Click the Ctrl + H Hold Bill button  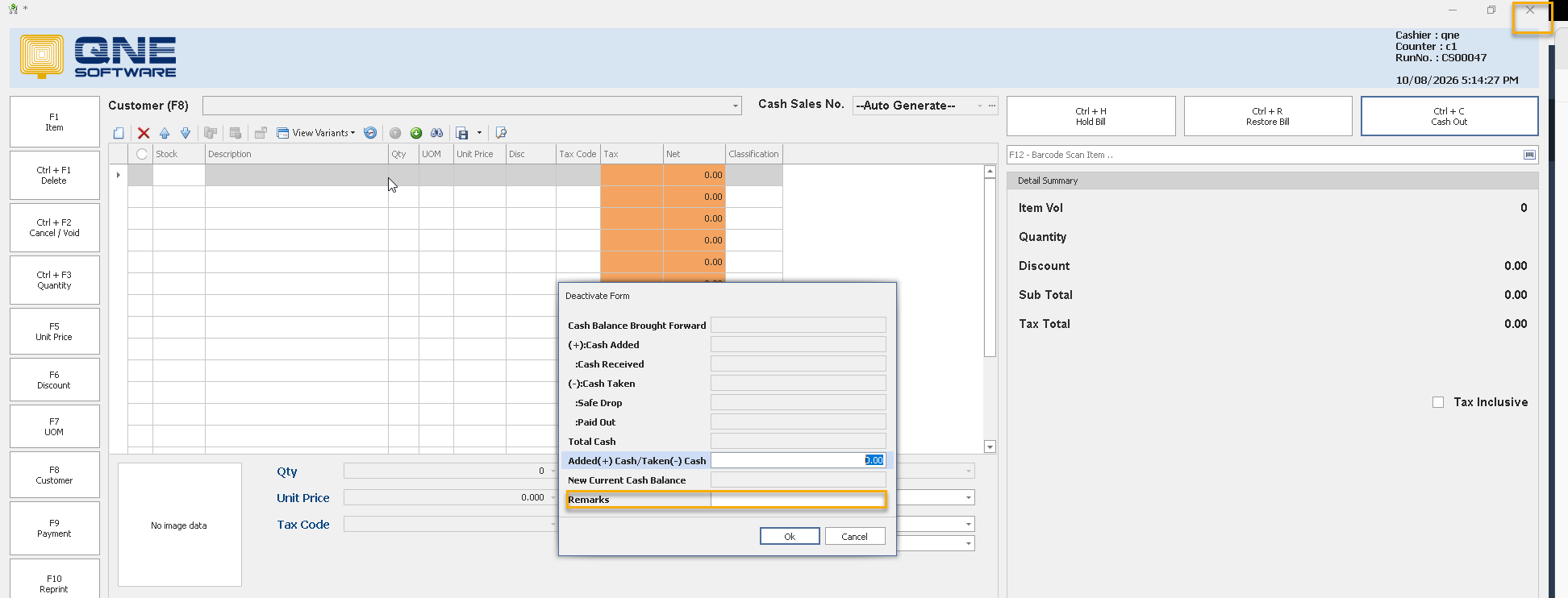(1091, 116)
